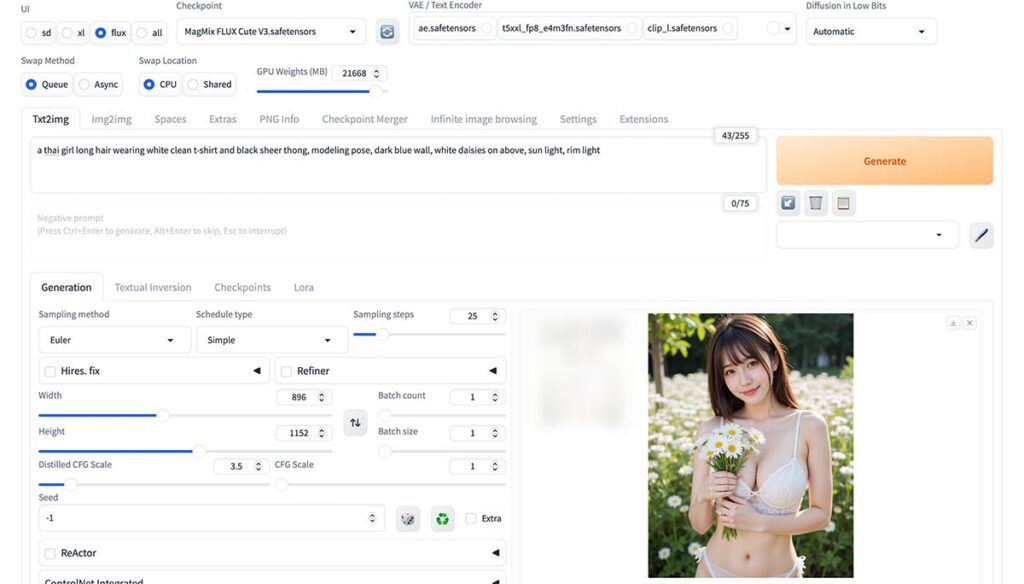Tick the Extra seed checkbox
The height and width of the screenshot is (584, 1024).
[x=471, y=519]
